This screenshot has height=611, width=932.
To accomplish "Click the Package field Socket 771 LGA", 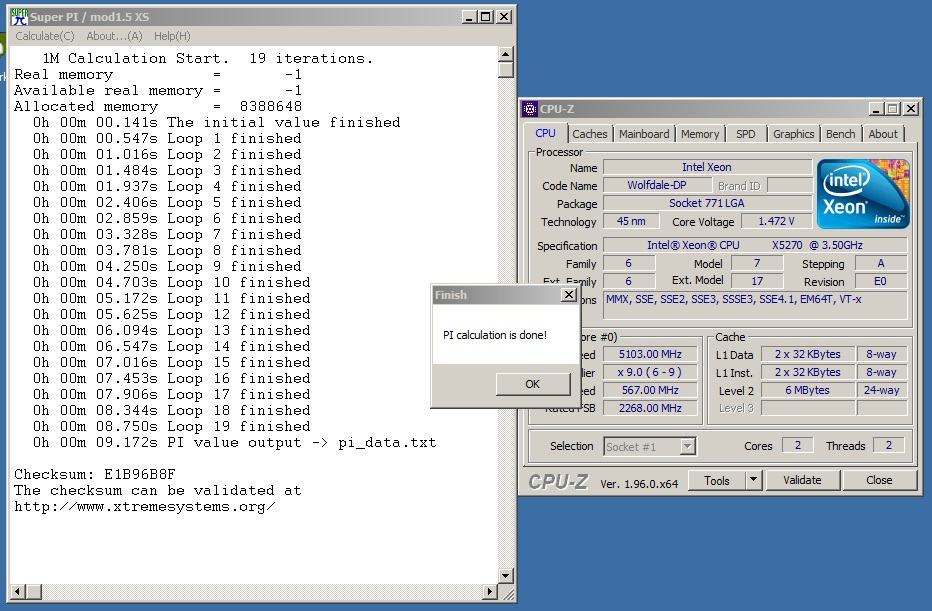I will click(707, 203).
